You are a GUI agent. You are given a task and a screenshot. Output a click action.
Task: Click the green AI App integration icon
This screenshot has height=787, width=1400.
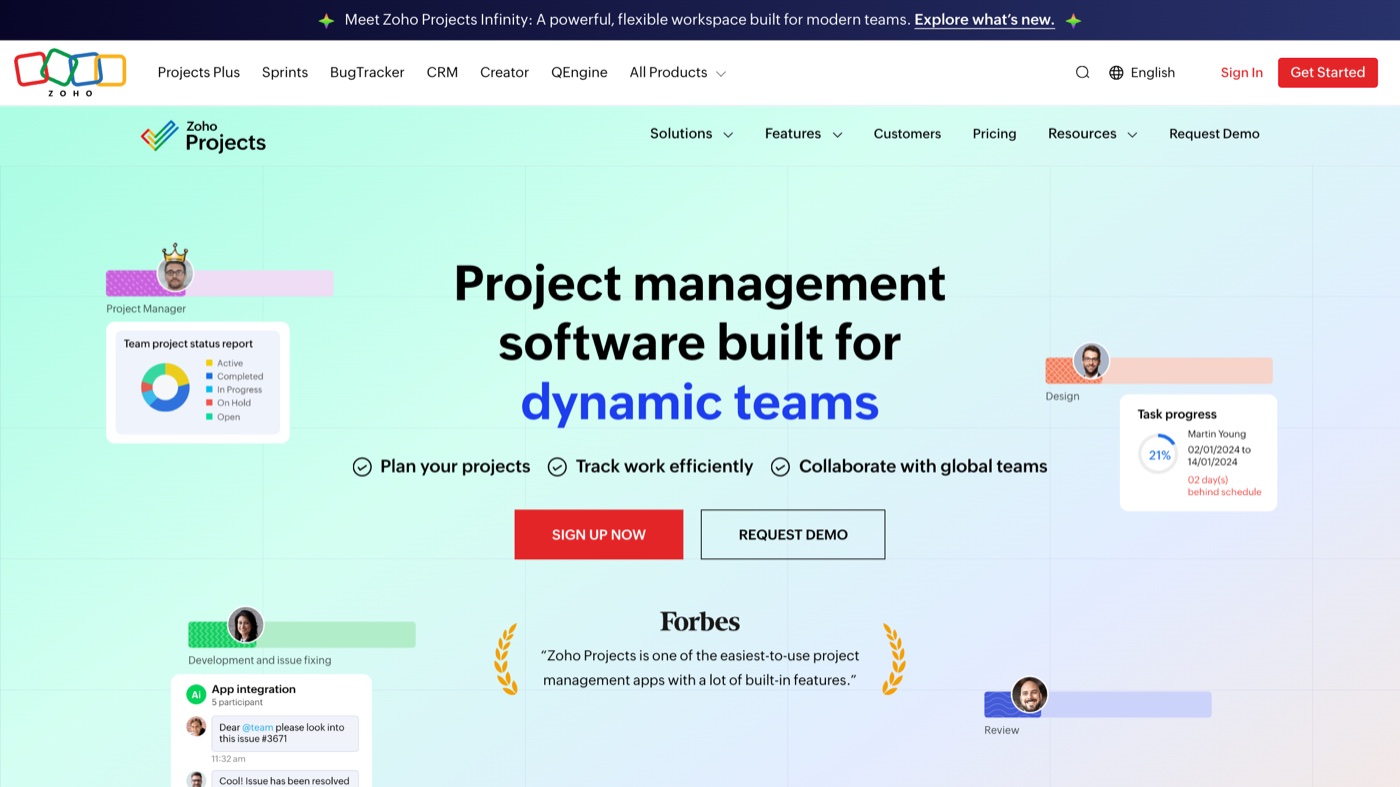tap(196, 694)
